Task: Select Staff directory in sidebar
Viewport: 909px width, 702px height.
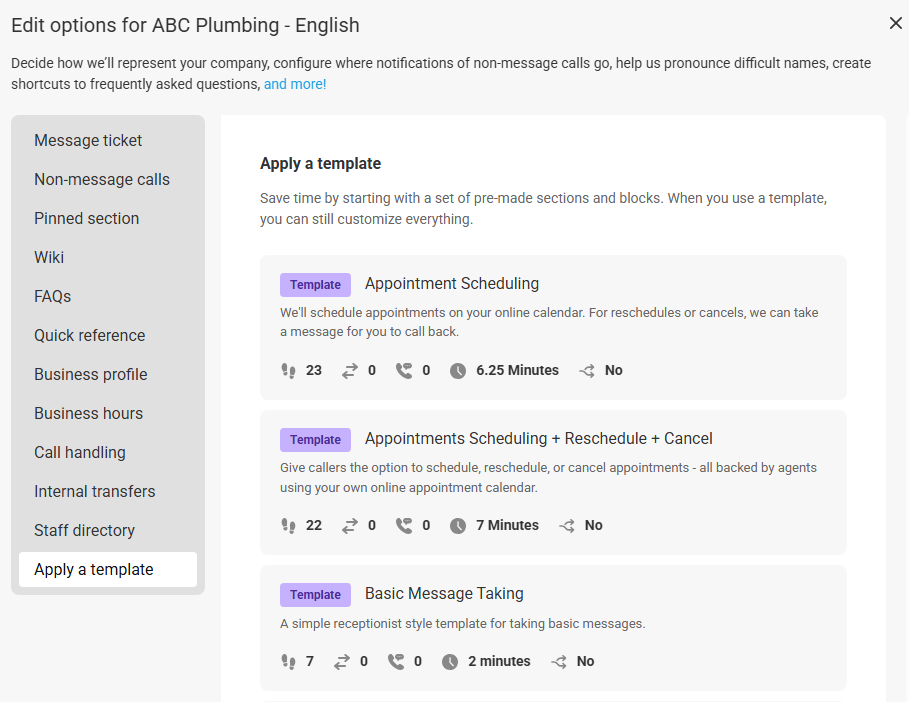Action: [108, 530]
